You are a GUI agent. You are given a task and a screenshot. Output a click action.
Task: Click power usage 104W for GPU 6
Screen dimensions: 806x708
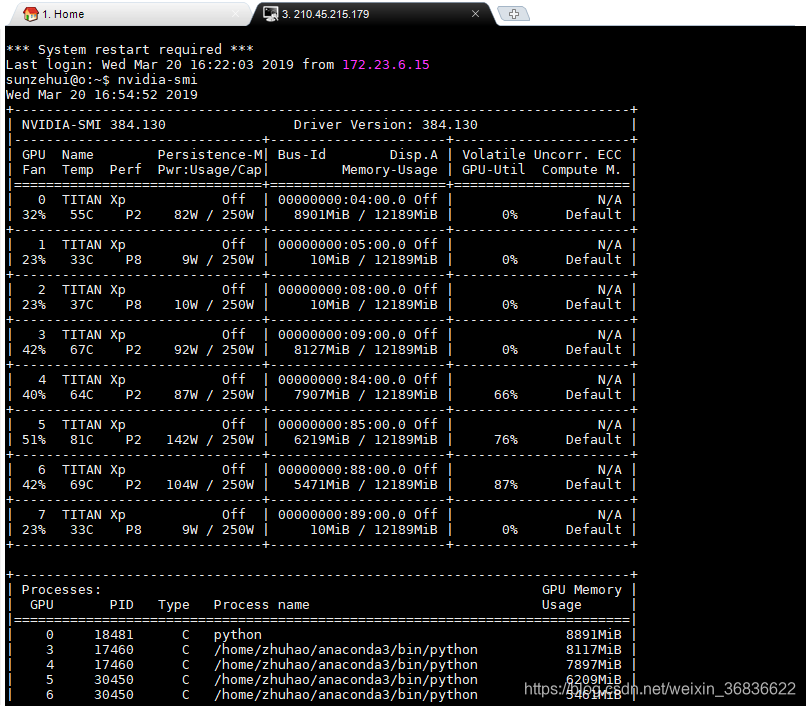click(x=182, y=485)
